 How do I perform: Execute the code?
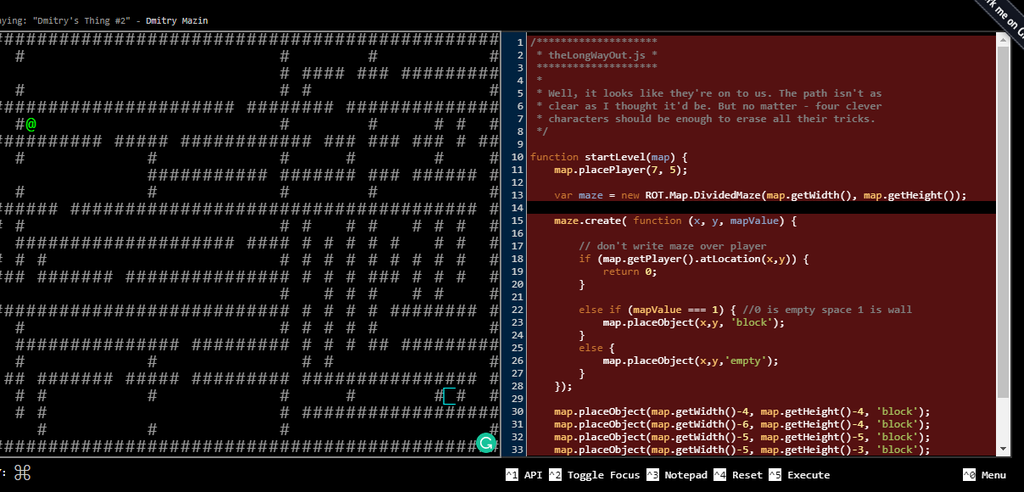tap(808, 475)
